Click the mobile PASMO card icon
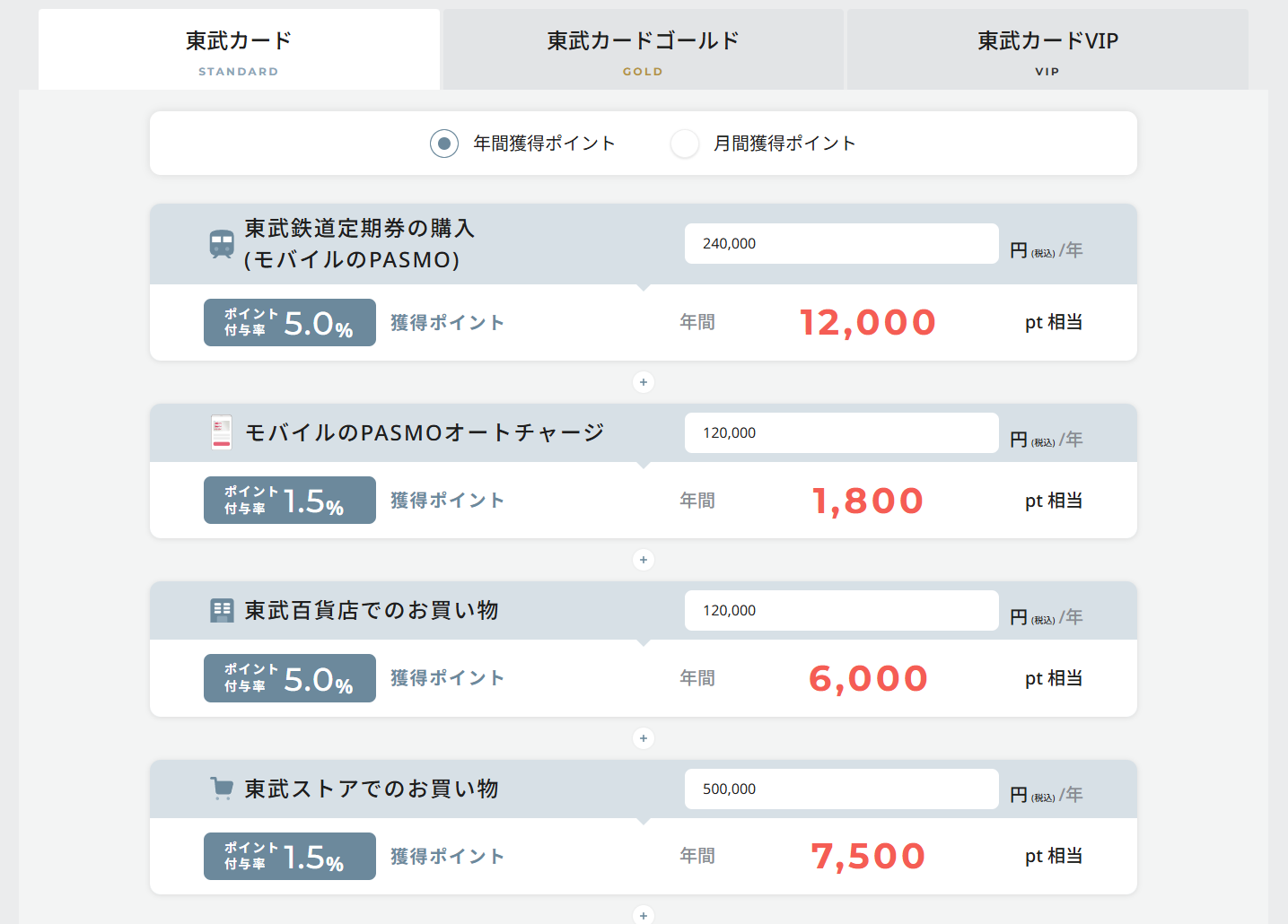 click(222, 432)
